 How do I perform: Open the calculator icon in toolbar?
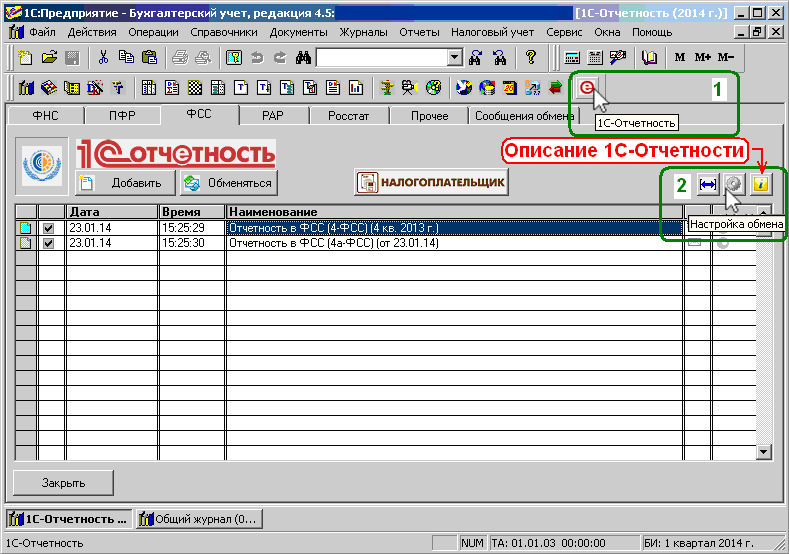pyautogui.click(x=572, y=57)
